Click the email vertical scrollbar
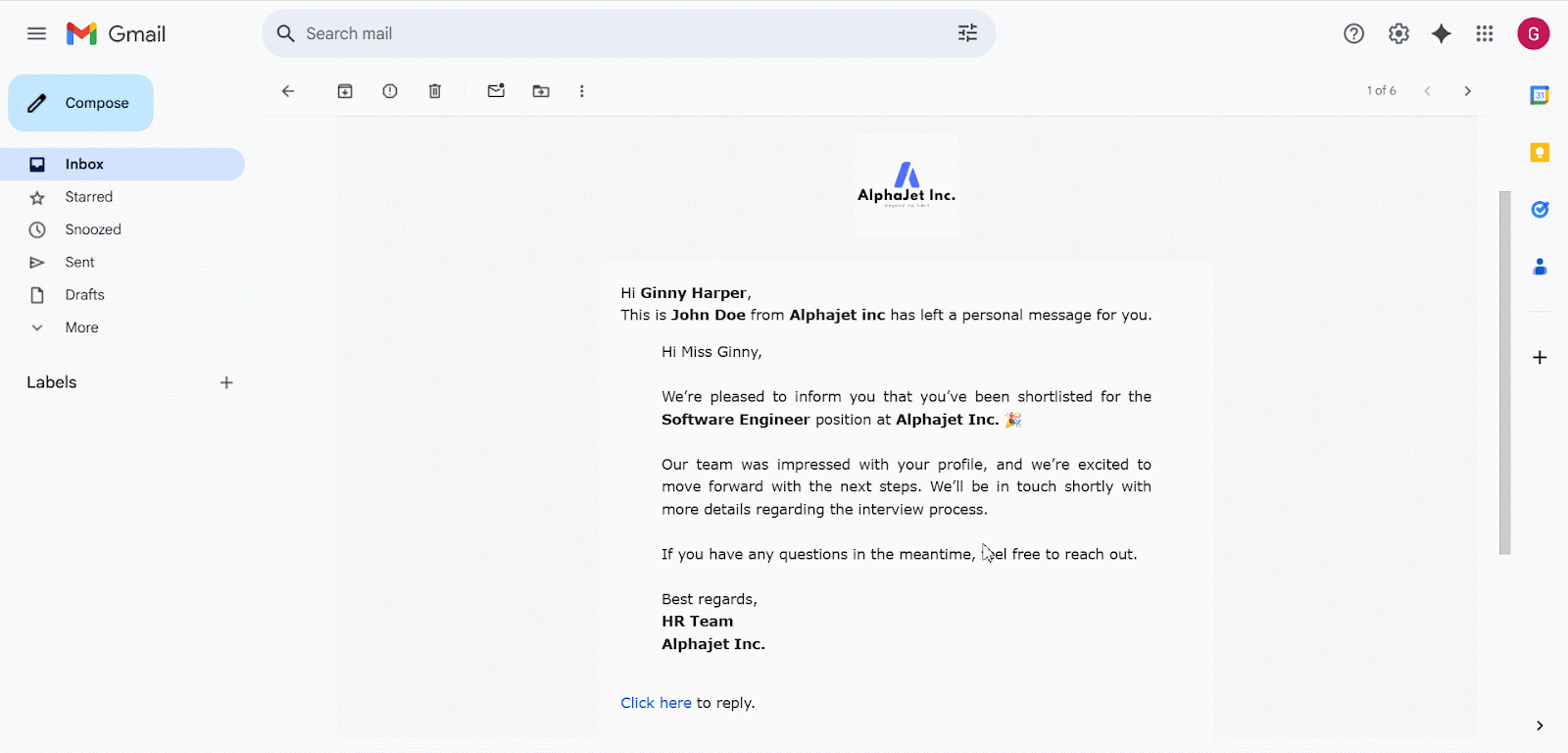This screenshot has height=753, width=1568. point(1504,373)
